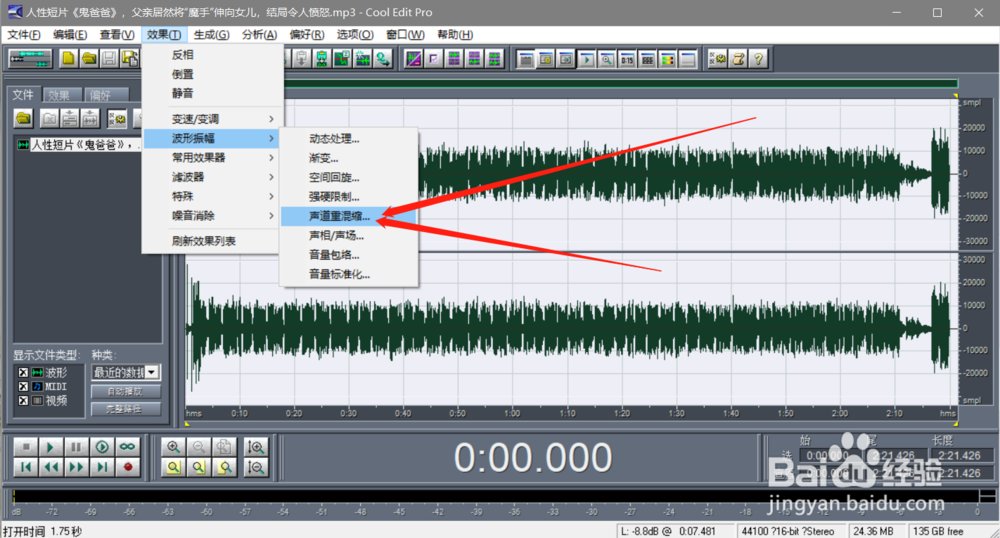Choose 动态处理 from the submenu
1000x538 pixels.
click(349, 138)
